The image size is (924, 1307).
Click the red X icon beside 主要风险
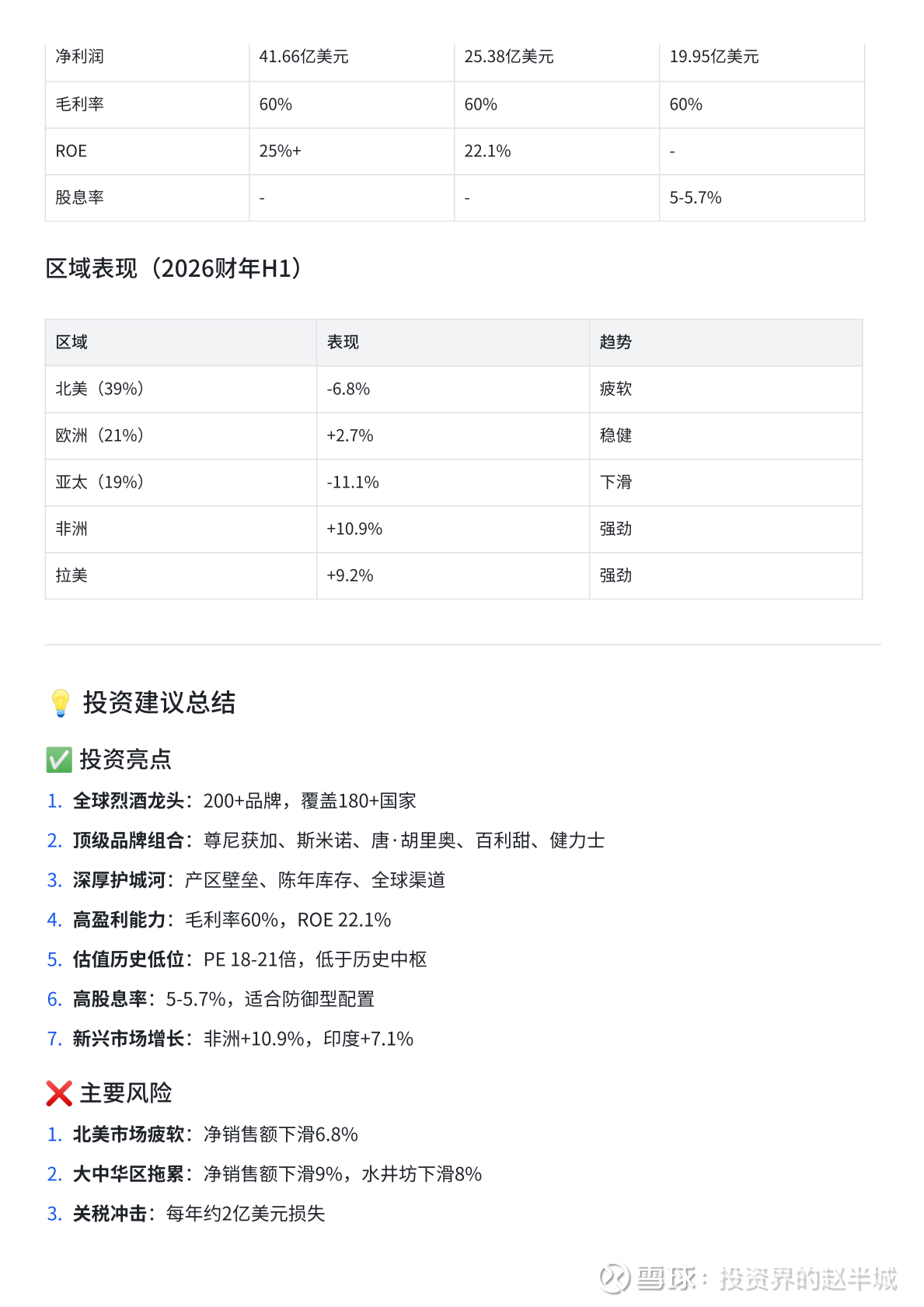pyautogui.click(x=59, y=1093)
